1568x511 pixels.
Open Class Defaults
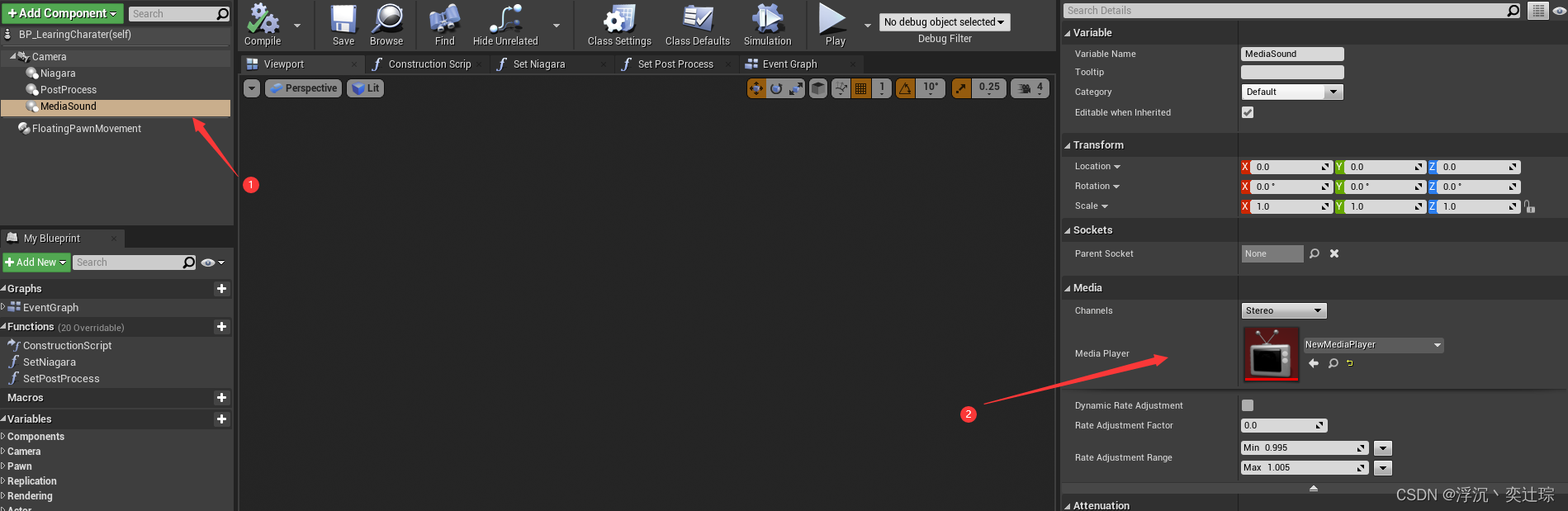698,25
